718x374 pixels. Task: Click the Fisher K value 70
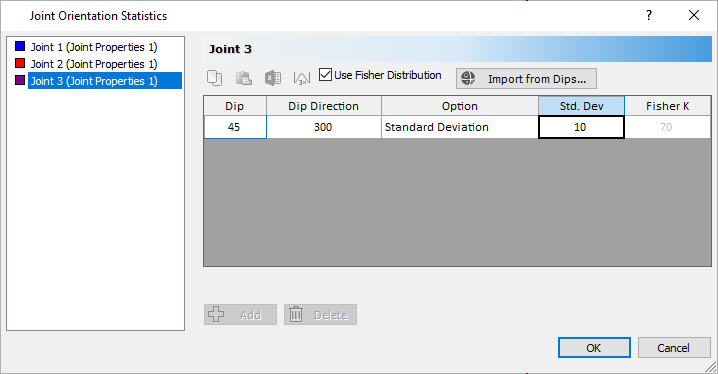point(667,127)
